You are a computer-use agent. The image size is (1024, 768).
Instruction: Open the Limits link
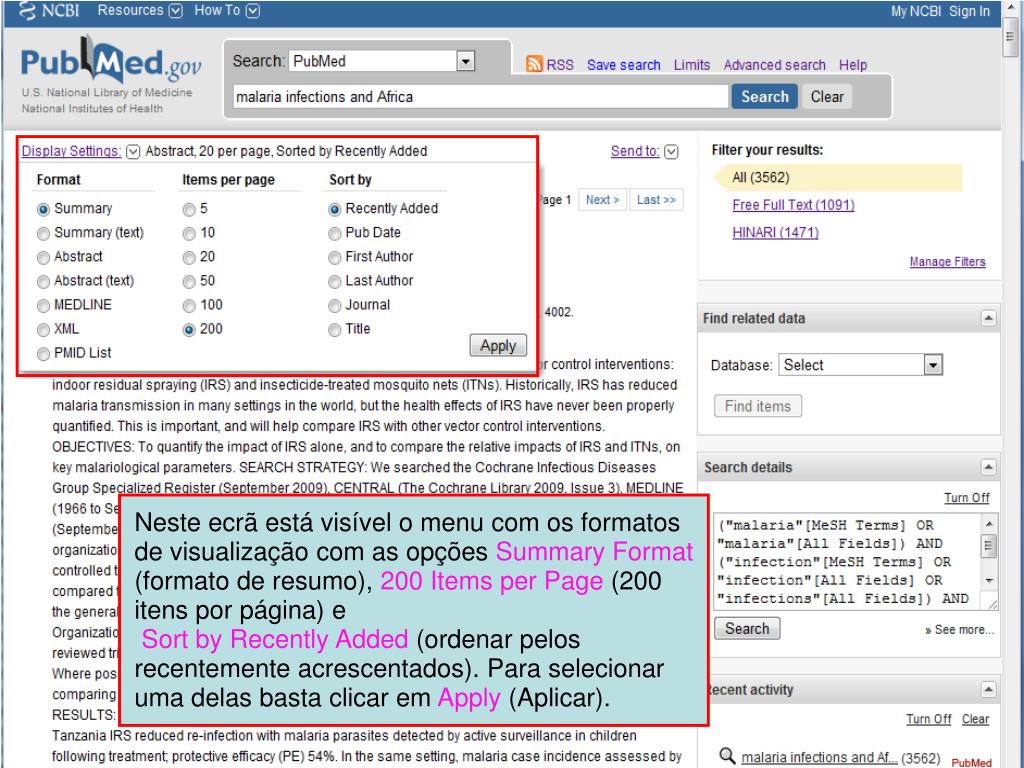[x=692, y=65]
